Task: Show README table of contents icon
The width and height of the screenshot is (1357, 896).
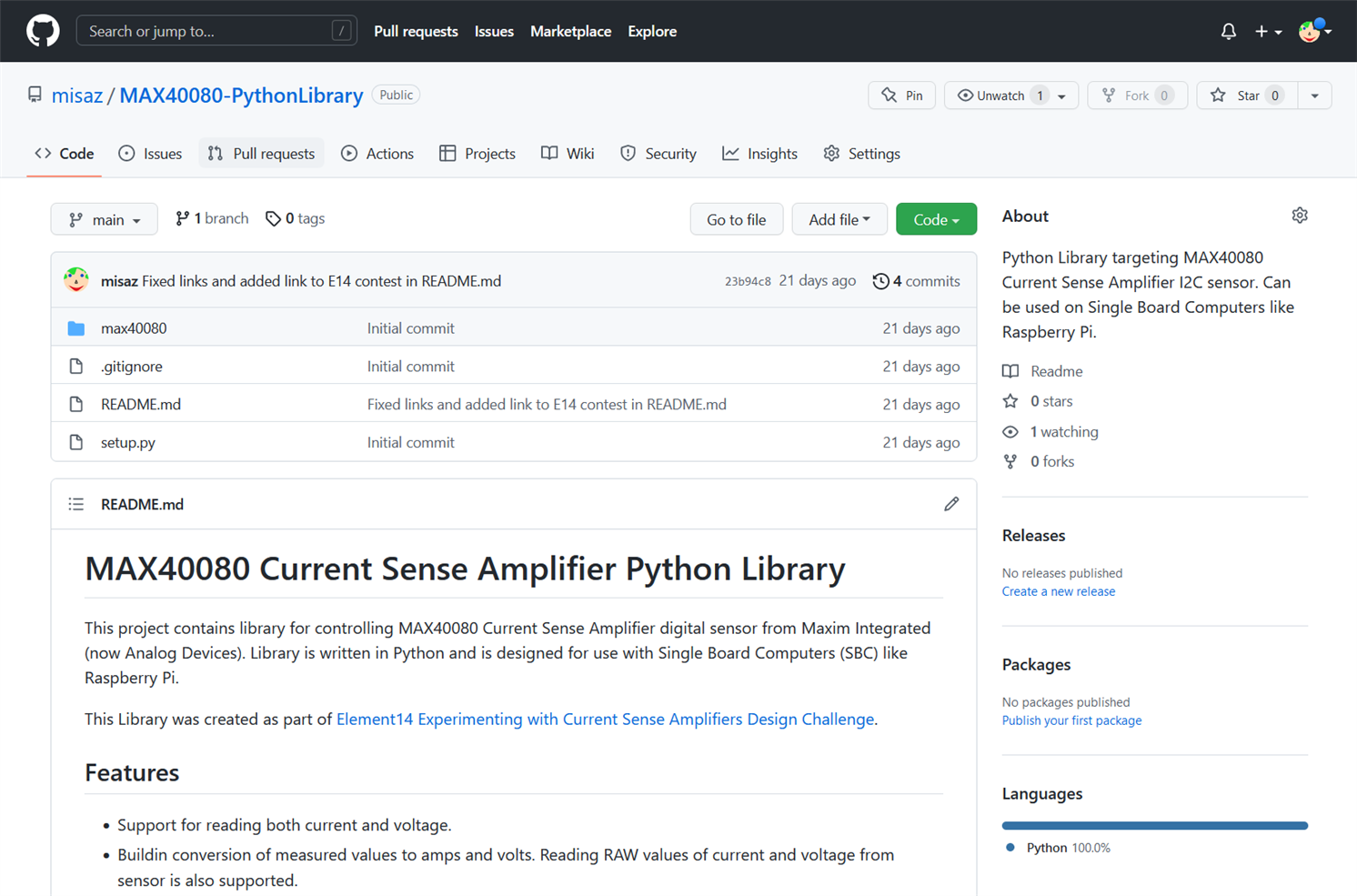Action: tap(76, 504)
